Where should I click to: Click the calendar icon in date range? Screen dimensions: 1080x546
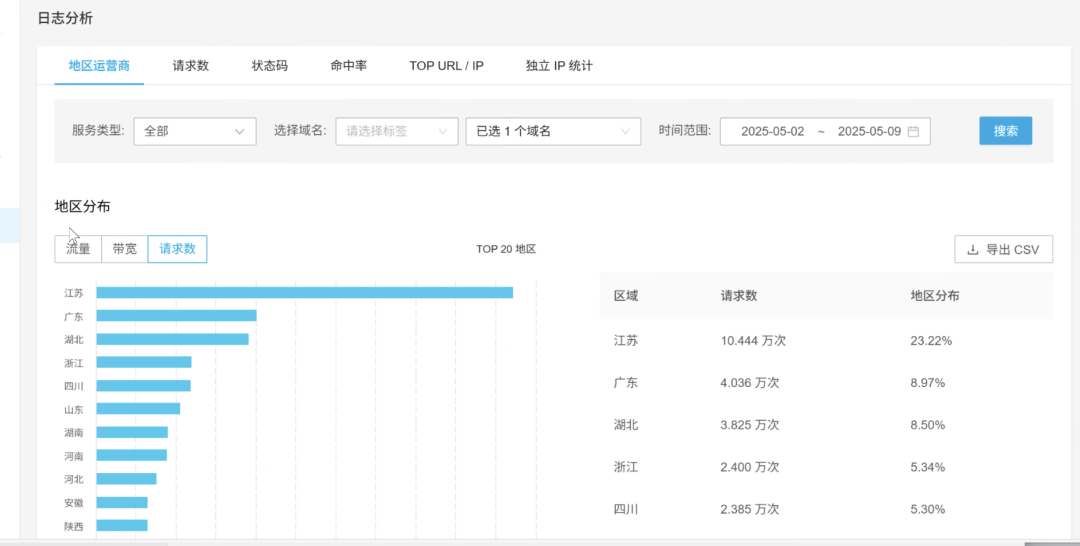pos(913,131)
